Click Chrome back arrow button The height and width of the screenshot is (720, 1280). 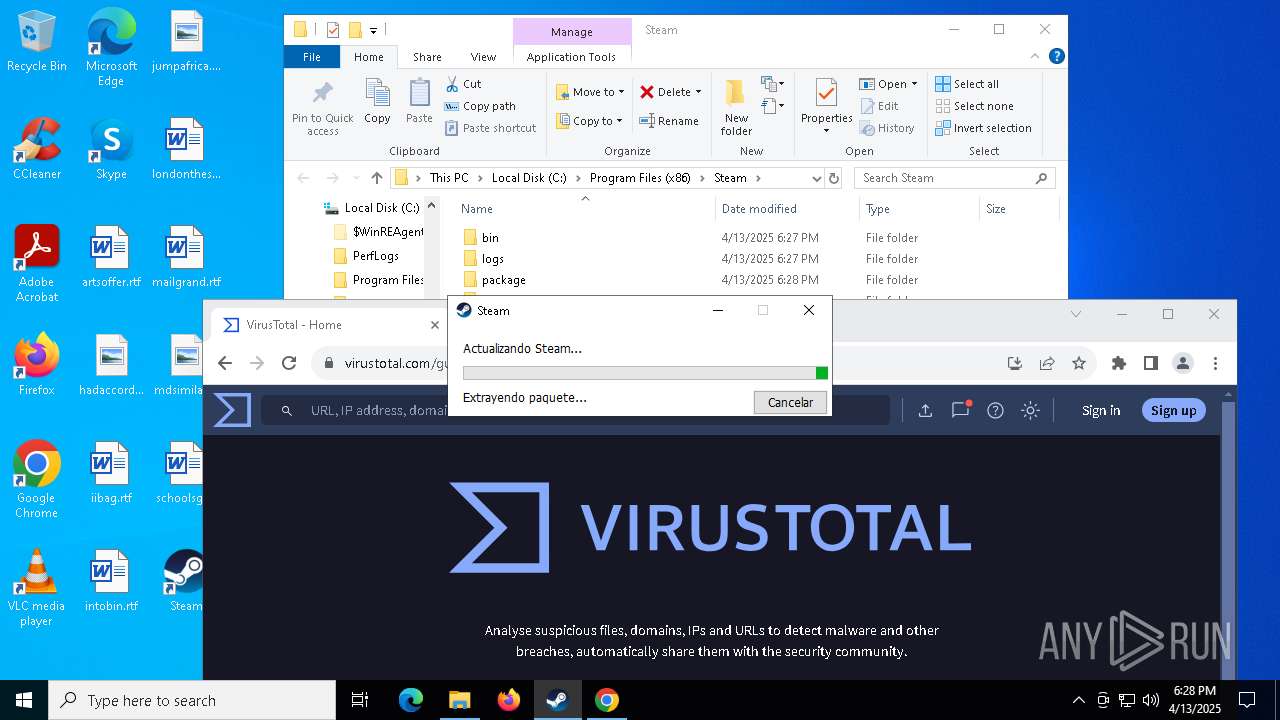(x=225, y=363)
